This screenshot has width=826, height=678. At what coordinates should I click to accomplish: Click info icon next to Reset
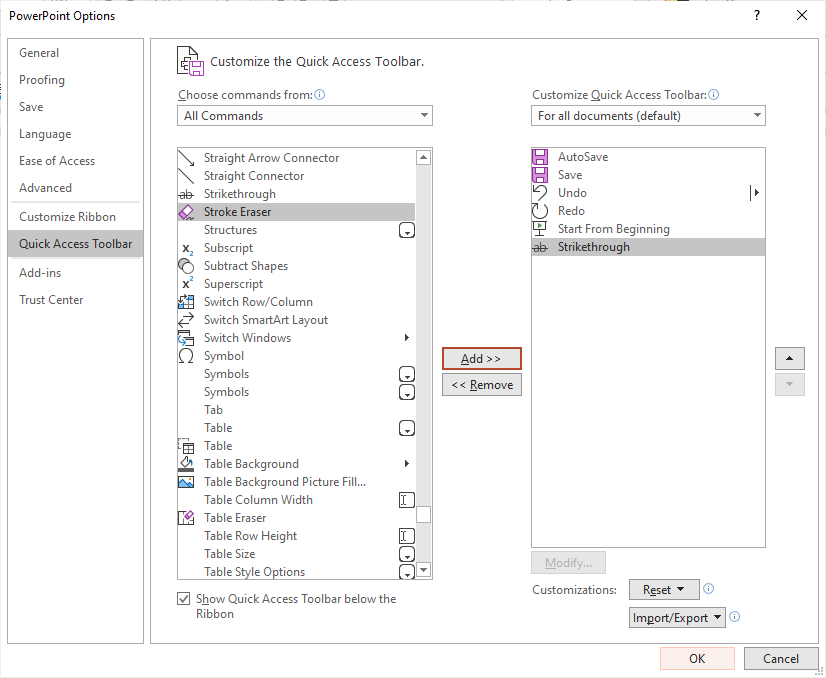709,589
